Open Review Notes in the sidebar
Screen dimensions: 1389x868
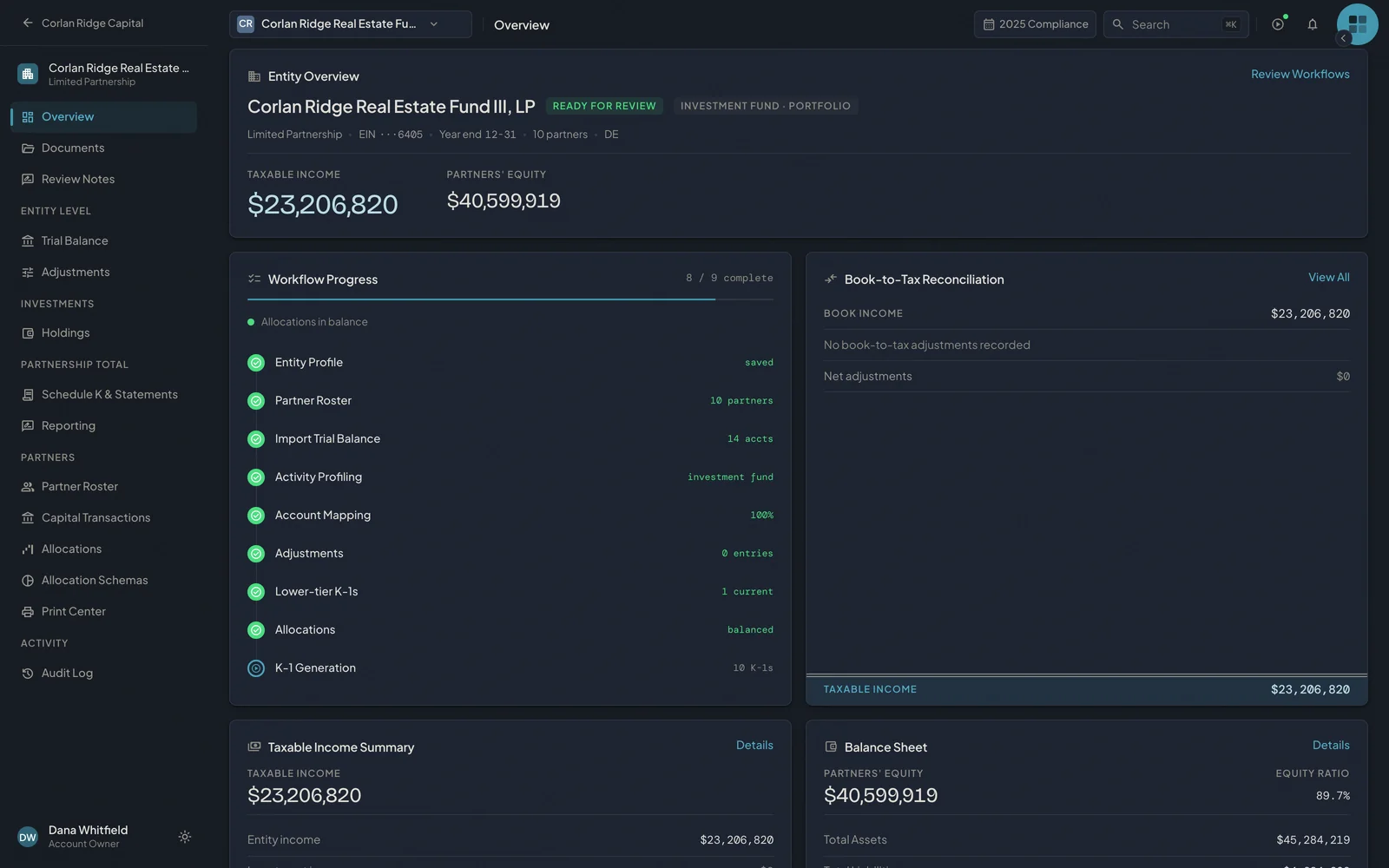pos(104,180)
